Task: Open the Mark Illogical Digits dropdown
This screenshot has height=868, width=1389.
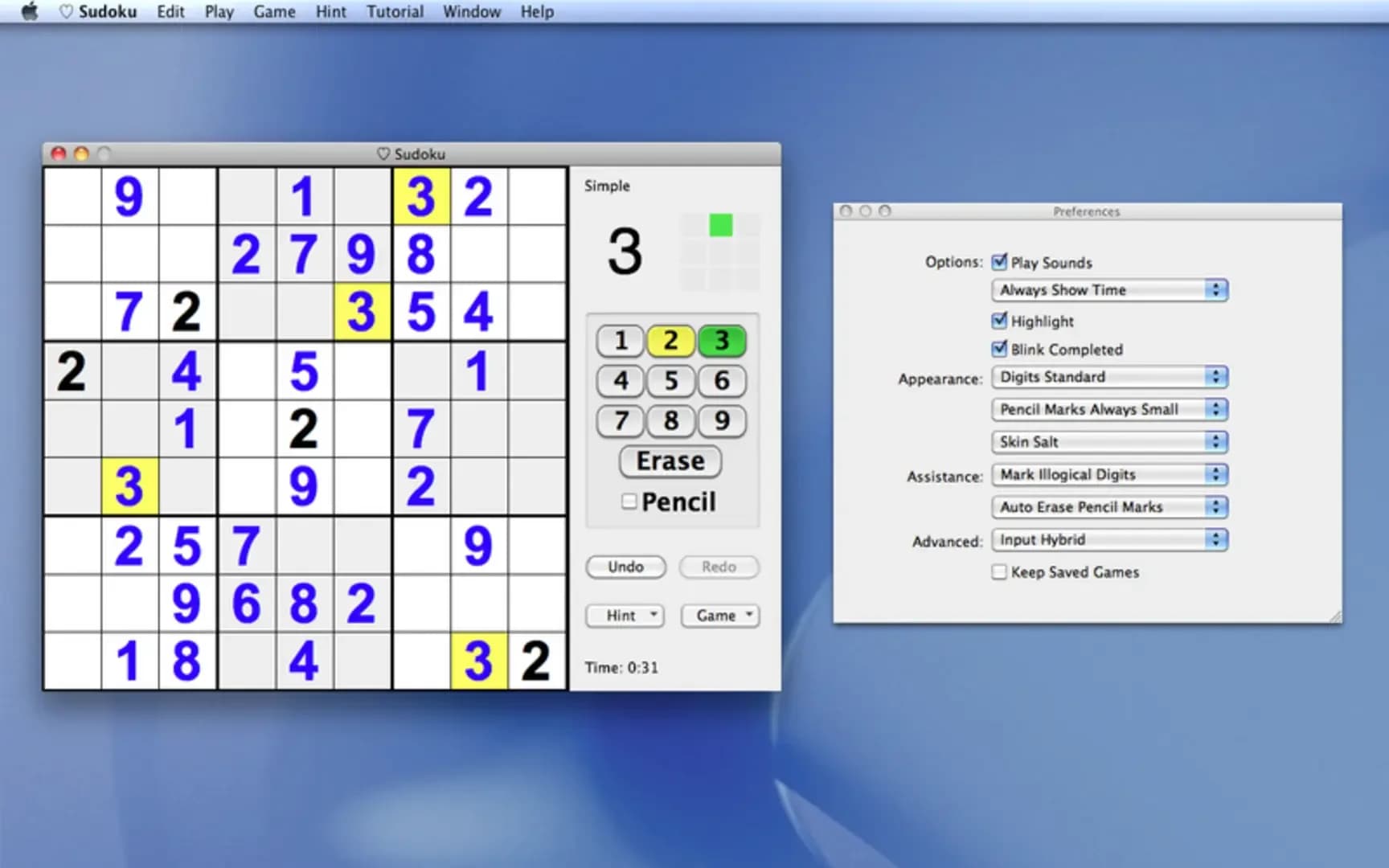Action: (x=1110, y=475)
